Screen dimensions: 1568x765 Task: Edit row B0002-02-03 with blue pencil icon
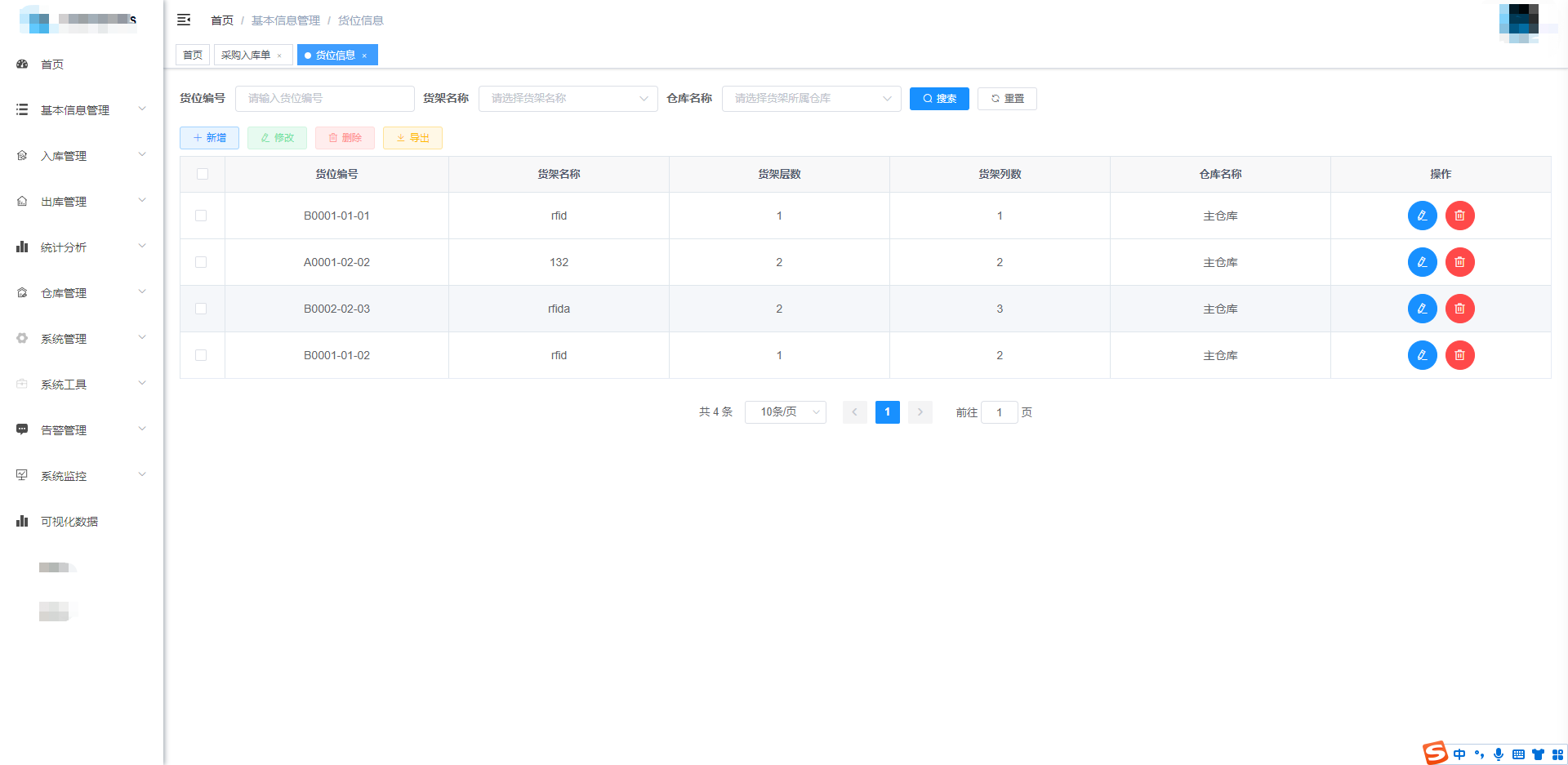pyautogui.click(x=1422, y=309)
